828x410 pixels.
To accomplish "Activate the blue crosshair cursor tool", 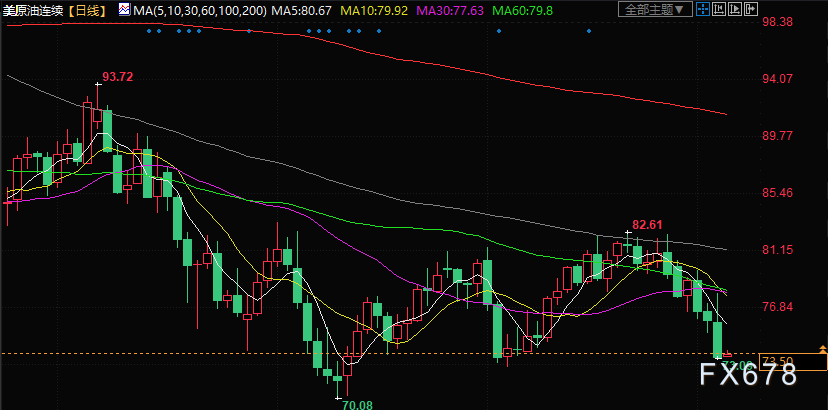I will (x=703, y=9).
